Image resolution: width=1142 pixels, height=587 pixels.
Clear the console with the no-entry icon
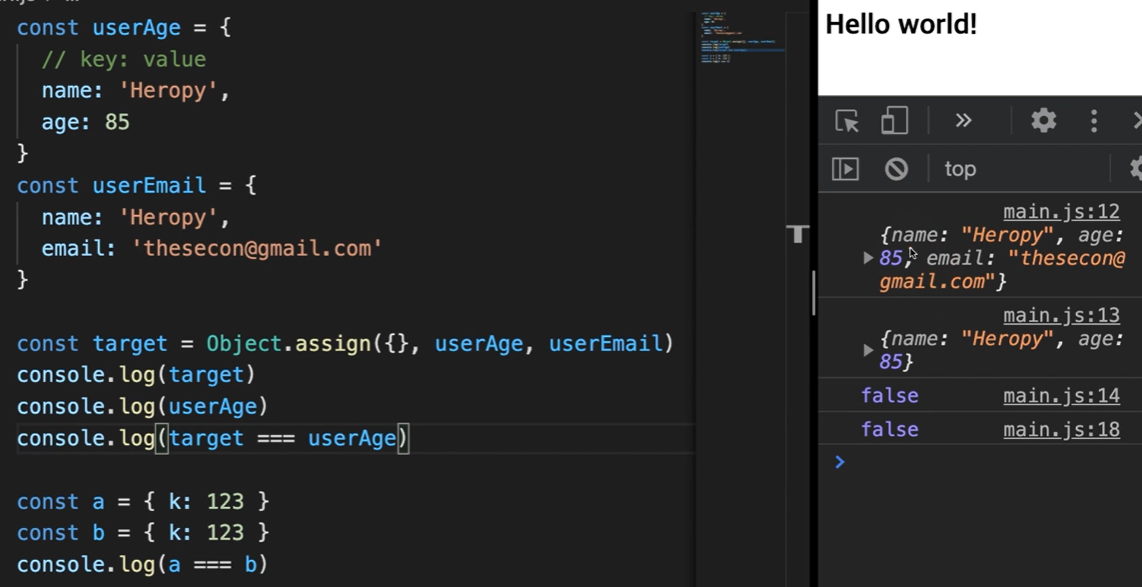click(896, 168)
